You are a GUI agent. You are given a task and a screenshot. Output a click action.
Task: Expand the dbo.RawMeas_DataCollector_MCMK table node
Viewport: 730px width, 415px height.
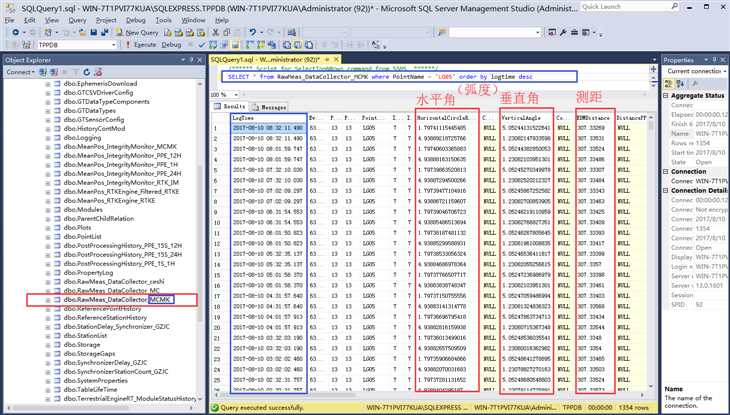tap(47, 300)
